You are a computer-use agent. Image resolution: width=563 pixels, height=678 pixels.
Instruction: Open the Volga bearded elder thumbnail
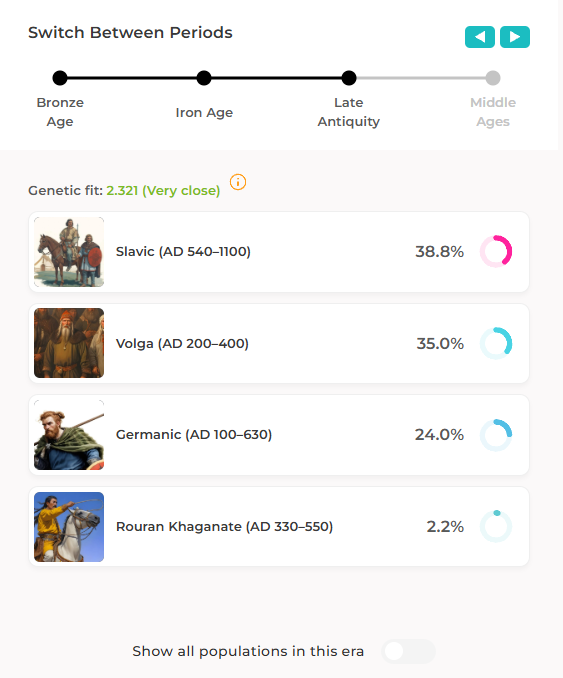point(69,343)
